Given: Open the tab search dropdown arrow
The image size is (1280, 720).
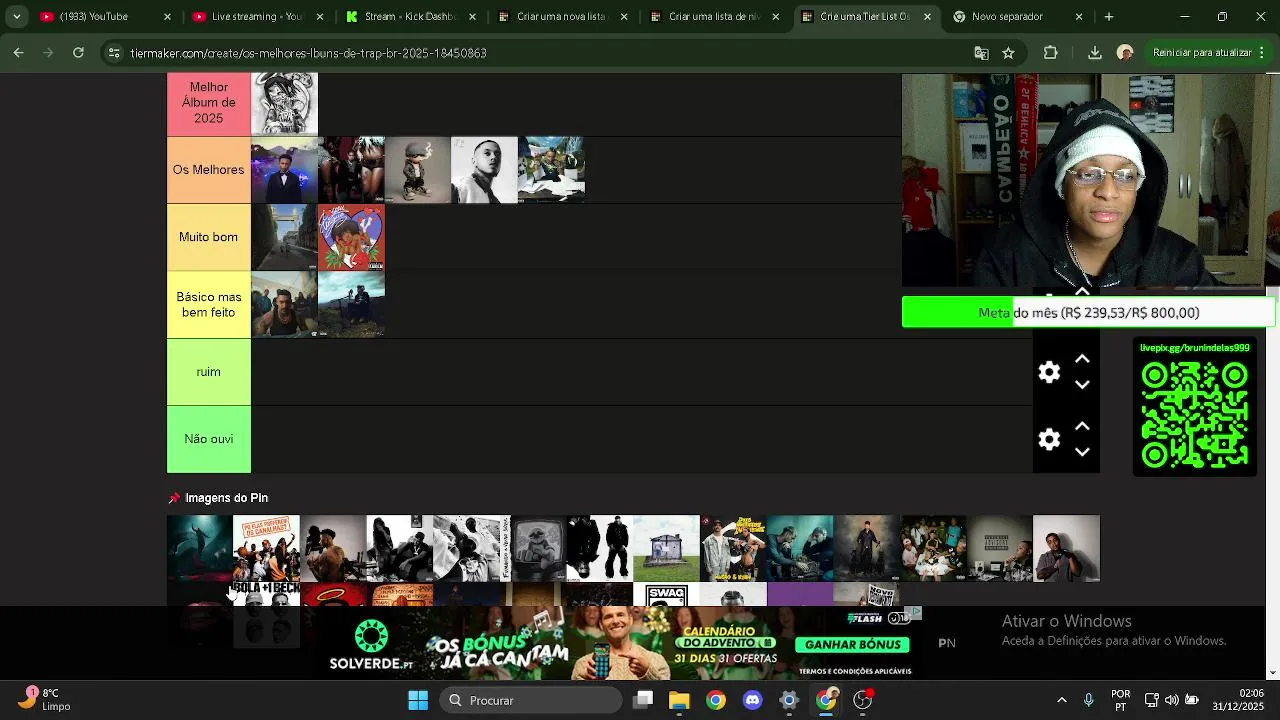Looking at the screenshot, I should coord(16,17).
